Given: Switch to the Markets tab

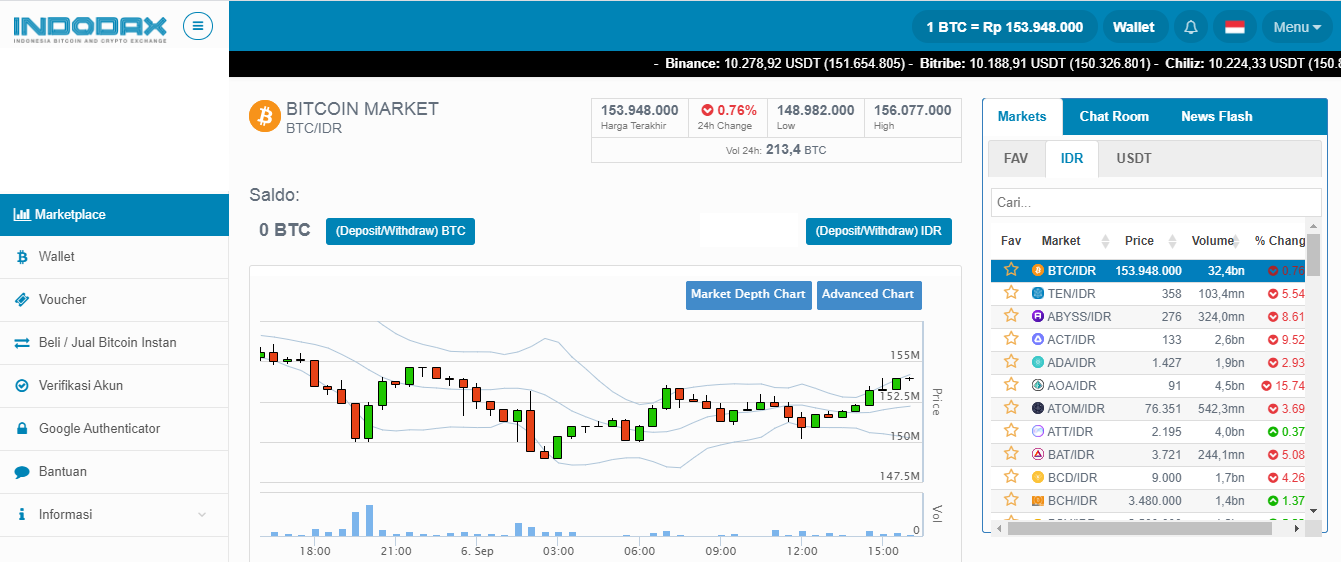Looking at the screenshot, I should (x=1022, y=117).
